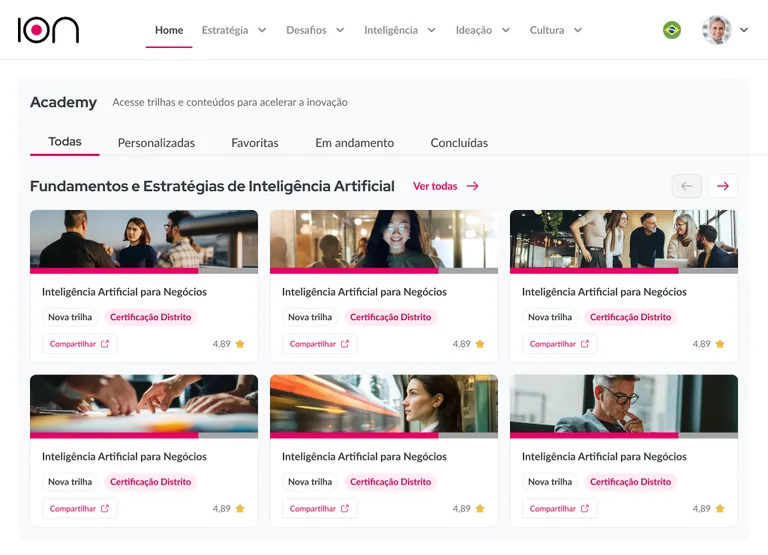Open thumbnail of gray-haired man with glasses
768x555 pixels.
624,404
